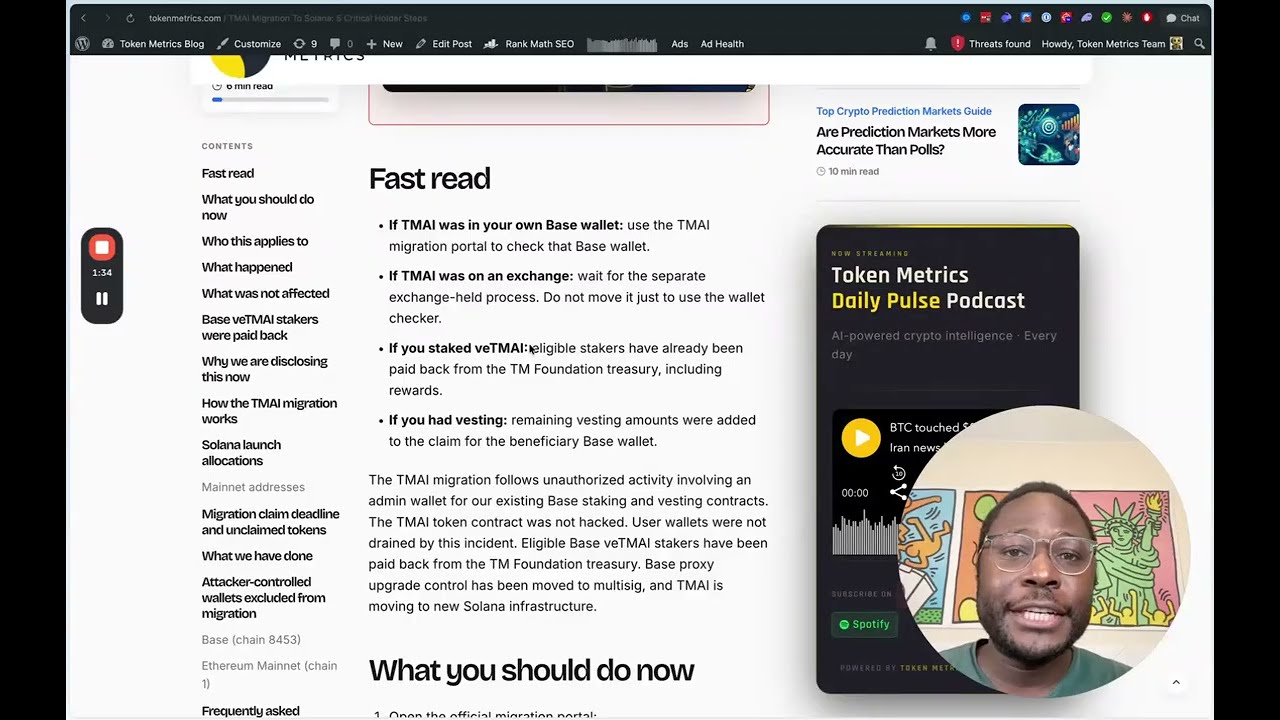Open the Chat panel in browser
Viewport: 1280px width, 720px height.
tap(1183, 18)
